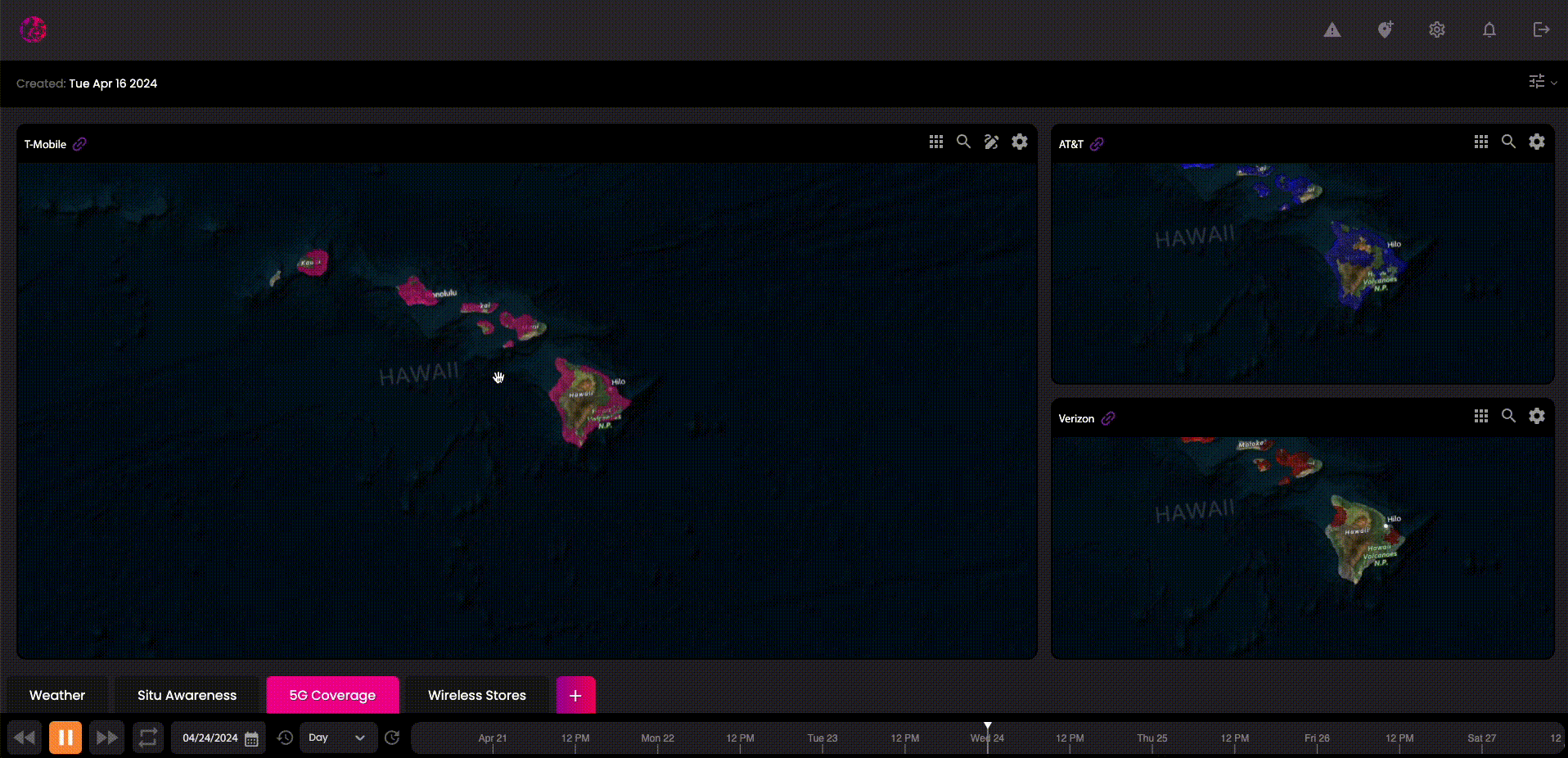Screen dimensions: 1568x758
Task: Switch to the Situ Awareness tab
Action: tap(187, 695)
